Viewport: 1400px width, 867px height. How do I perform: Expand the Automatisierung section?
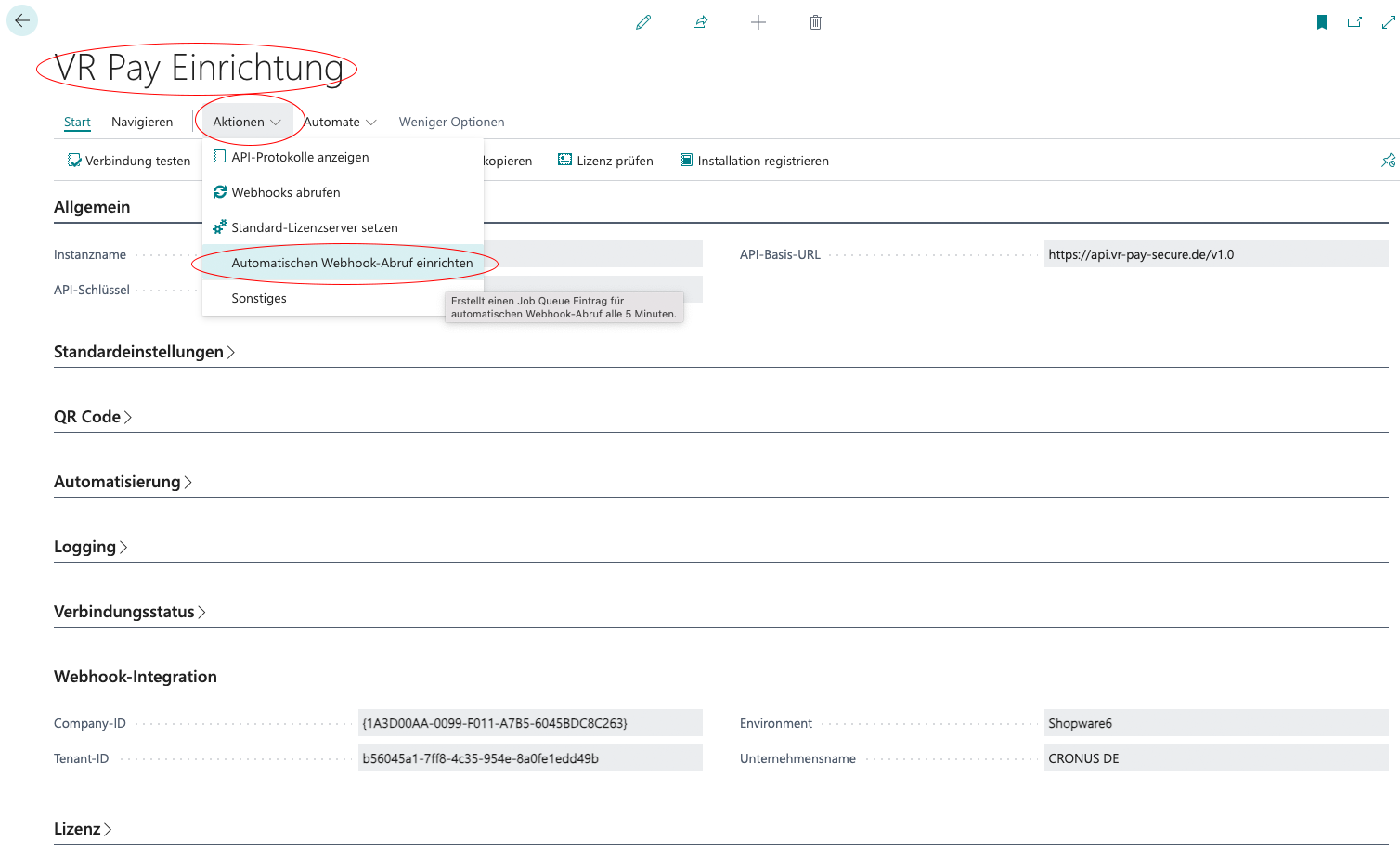click(123, 482)
